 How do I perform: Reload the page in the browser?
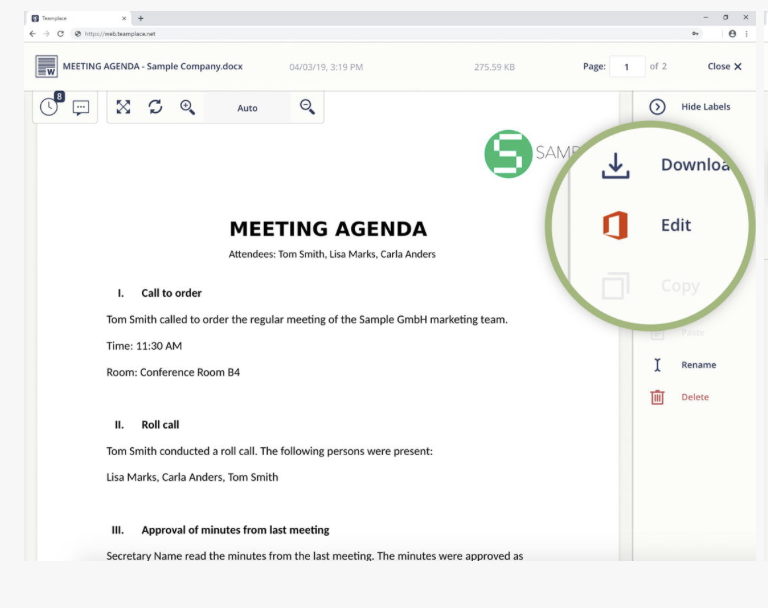[x=60, y=33]
